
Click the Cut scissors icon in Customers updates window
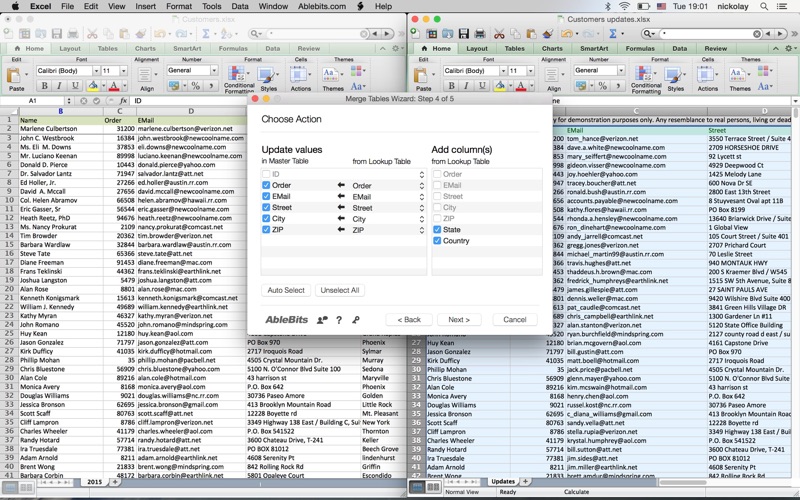coord(499,34)
